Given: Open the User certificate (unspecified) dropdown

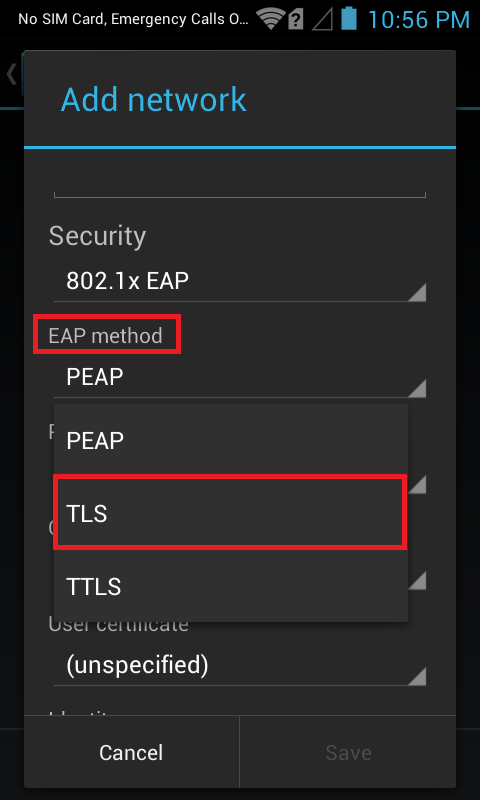Looking at the screenshot, I should click(x=240, y=665).
